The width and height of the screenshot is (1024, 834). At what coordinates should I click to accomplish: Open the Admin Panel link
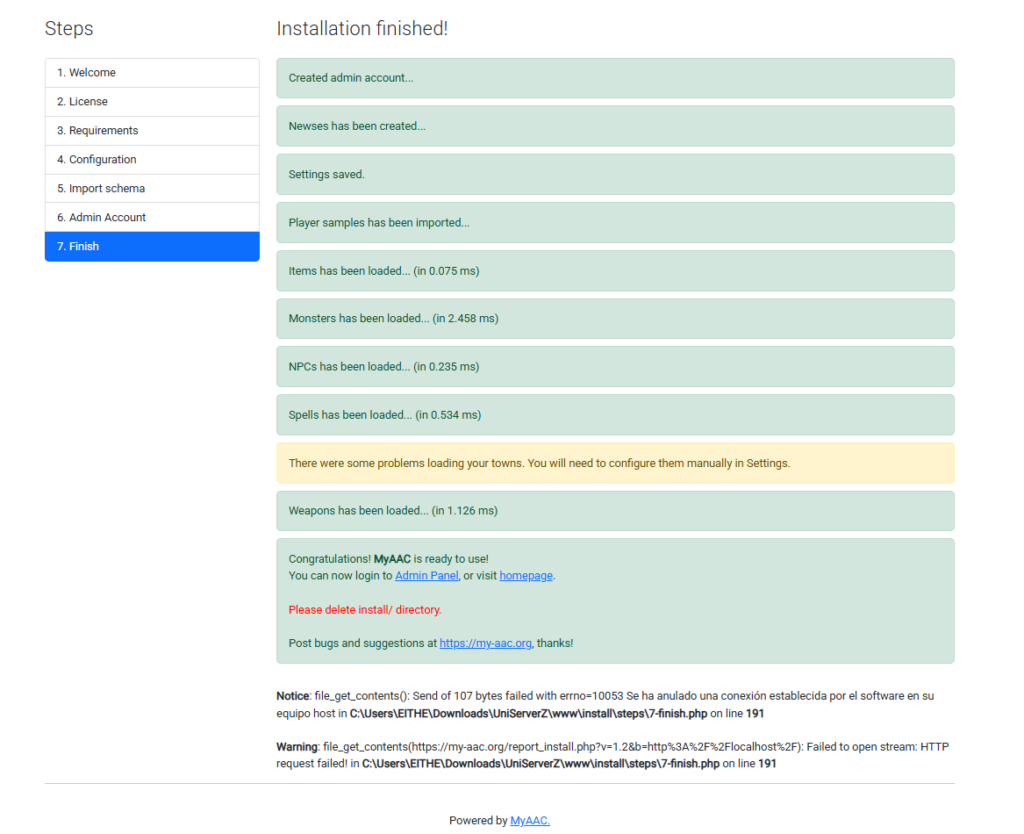click(426, 575)
